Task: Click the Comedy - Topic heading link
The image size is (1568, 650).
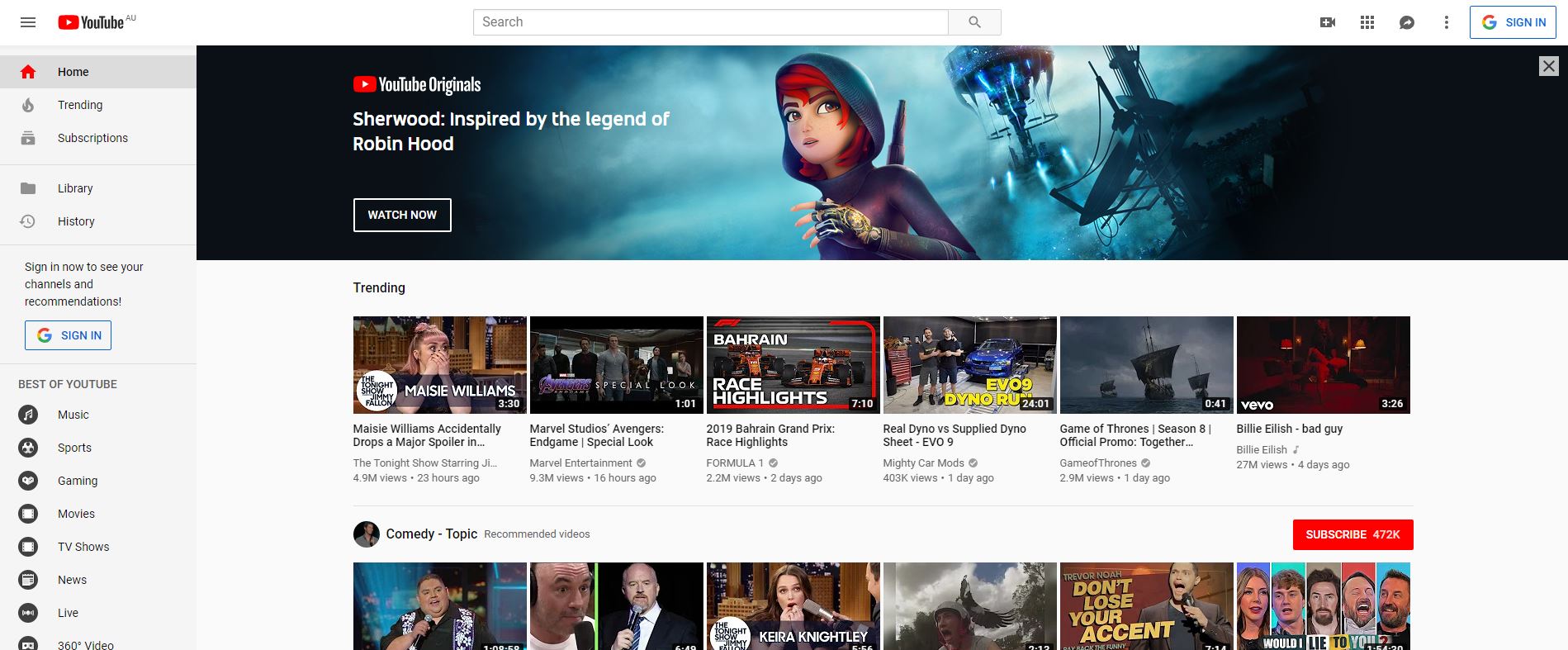Action: [431, 534]
